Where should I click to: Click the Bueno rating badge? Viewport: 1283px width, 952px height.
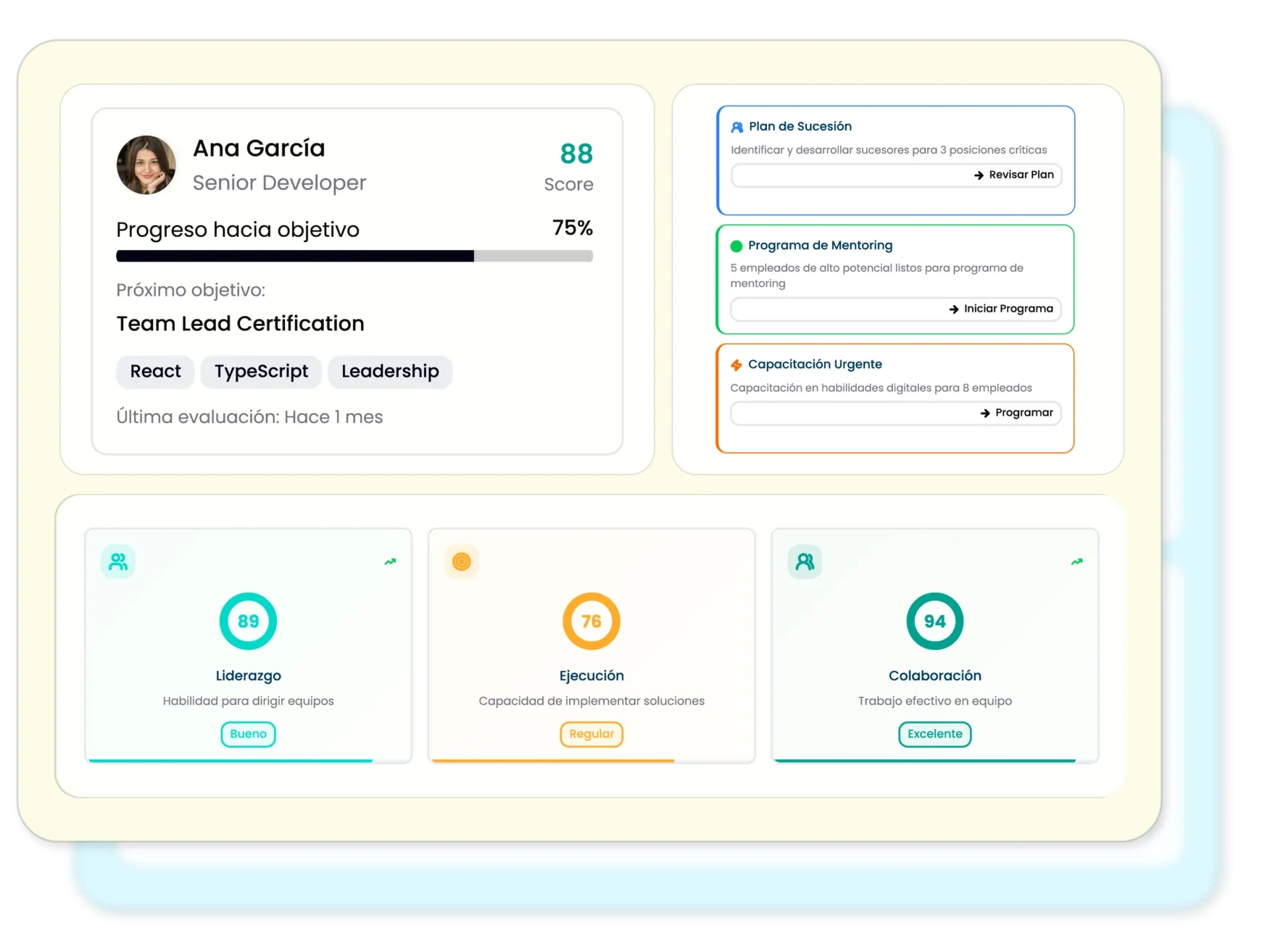(248, 734)
